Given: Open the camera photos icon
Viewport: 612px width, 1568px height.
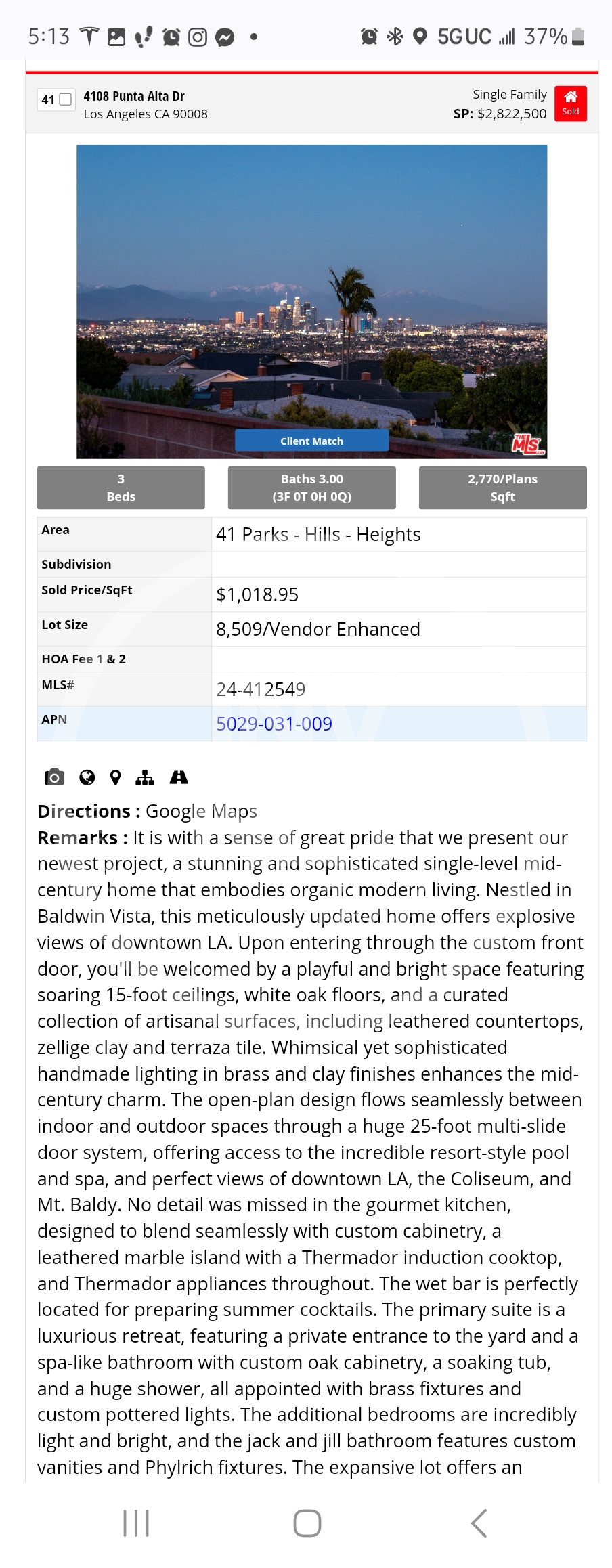Looking at the screenshot, I should (54, 777).
